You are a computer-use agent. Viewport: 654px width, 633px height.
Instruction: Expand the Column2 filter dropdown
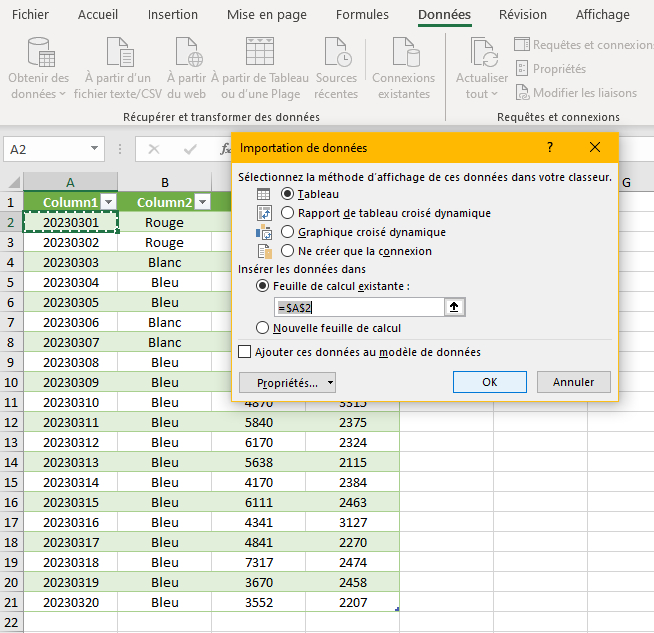[201, 202]
